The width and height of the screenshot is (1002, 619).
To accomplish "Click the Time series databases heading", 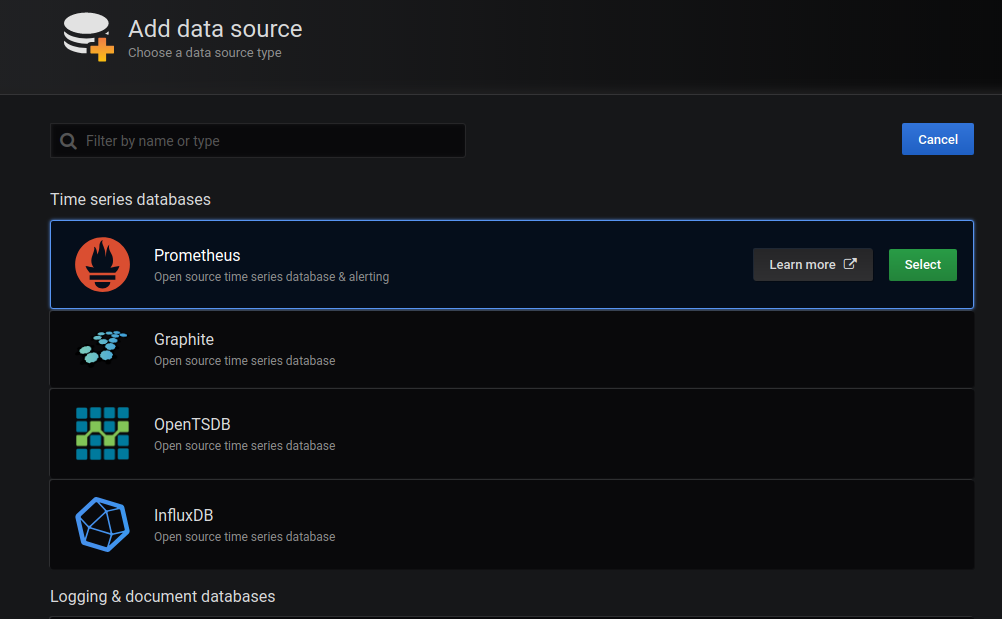I will point(130,199).
